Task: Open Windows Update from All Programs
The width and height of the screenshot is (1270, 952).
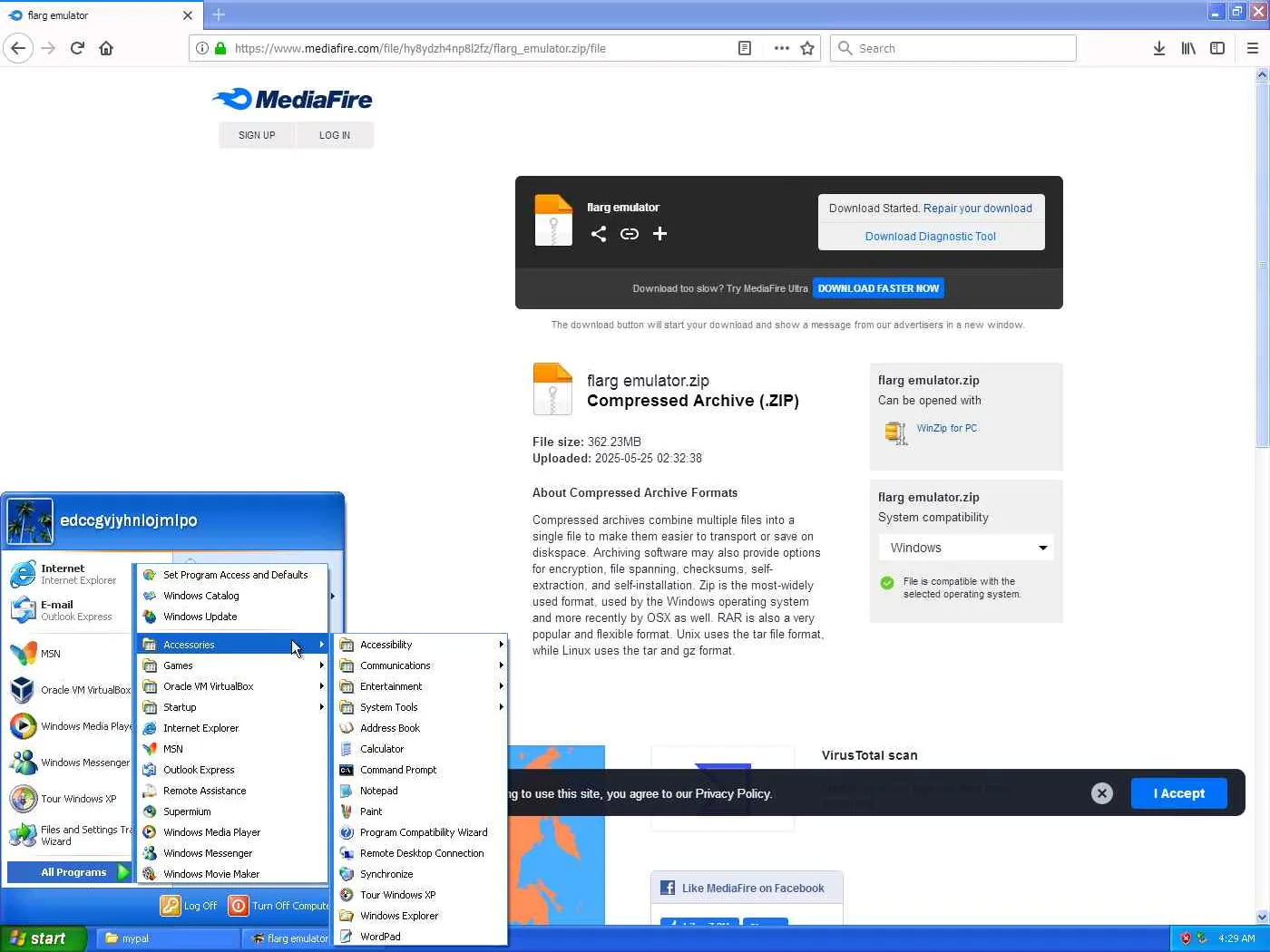Action: [232, 617]
